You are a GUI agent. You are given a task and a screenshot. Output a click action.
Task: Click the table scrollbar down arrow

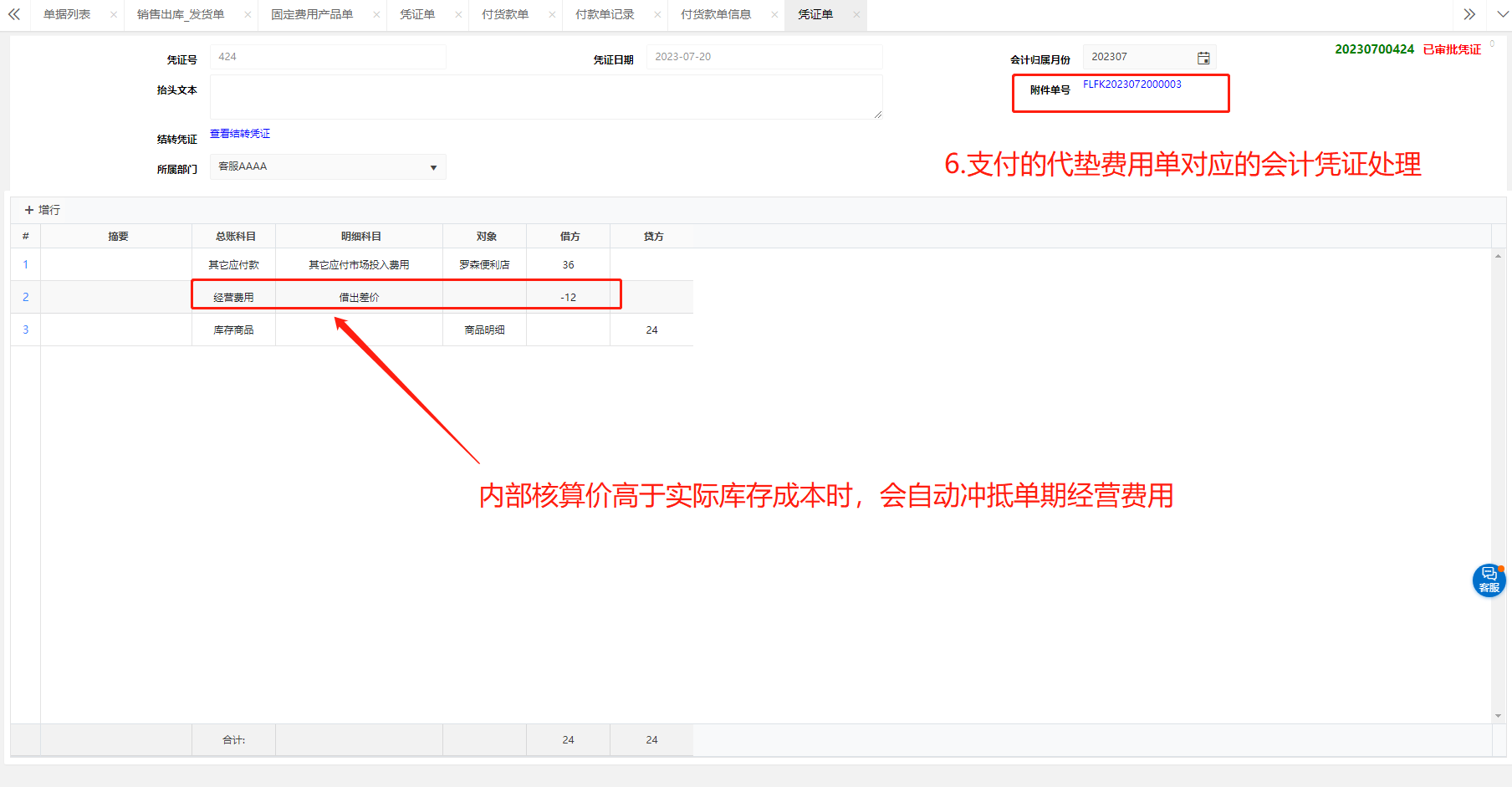pos(1497,716)
